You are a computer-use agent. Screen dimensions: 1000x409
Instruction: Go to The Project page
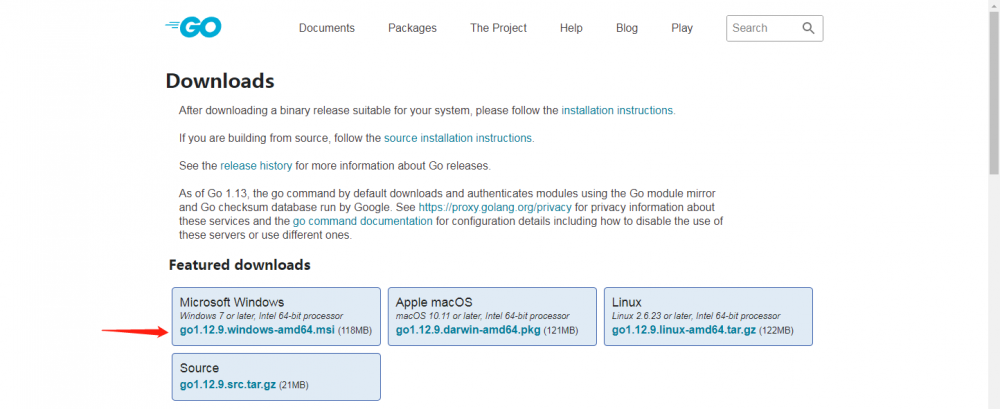pyautogui.click(x=498, y=28)
